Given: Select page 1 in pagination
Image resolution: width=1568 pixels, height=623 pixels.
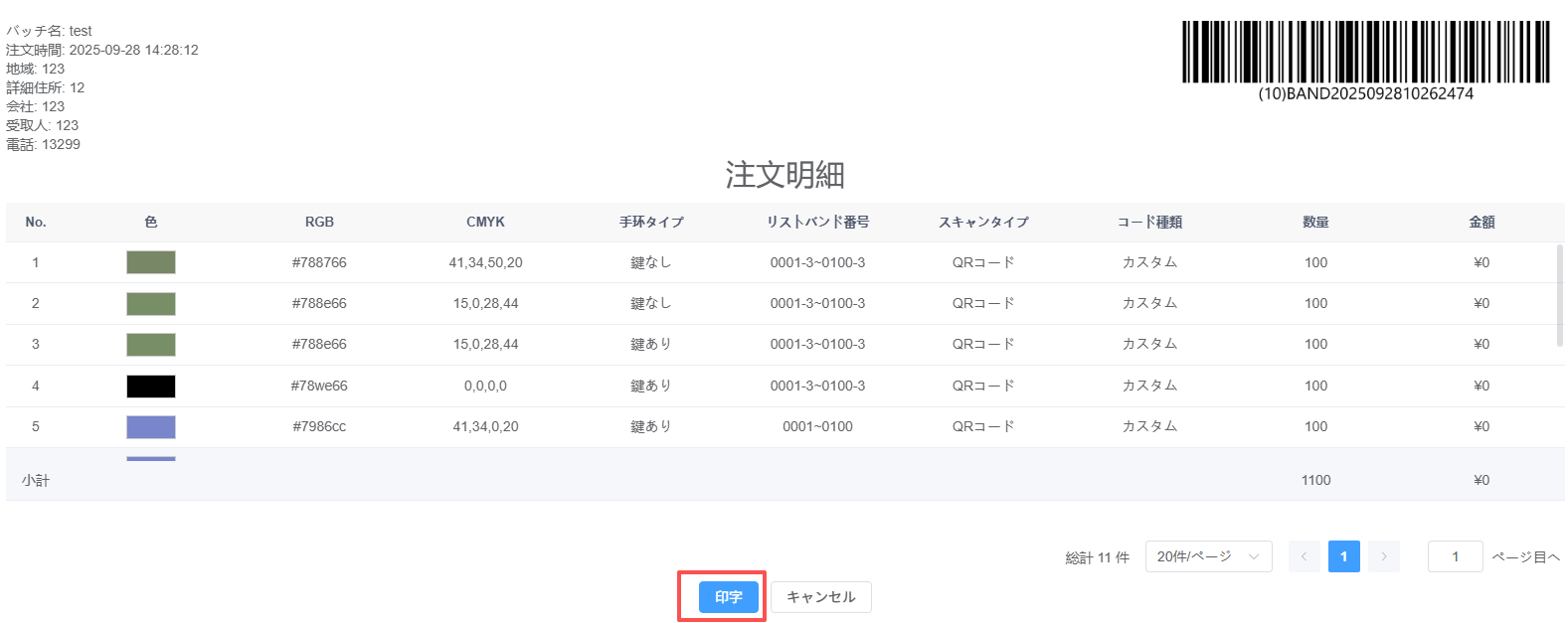Looking at the screenshot, I should pos(1343,556).
